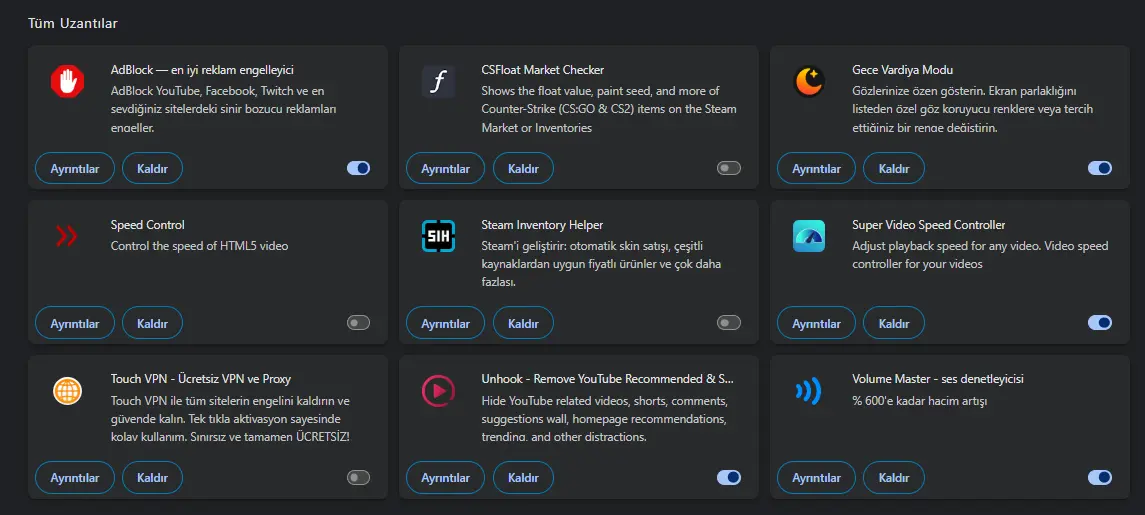Open Ayrıntılar for Super Video Speed Controller
Viewport: 1145px width, 515px height.
click(x=816, y=323)
